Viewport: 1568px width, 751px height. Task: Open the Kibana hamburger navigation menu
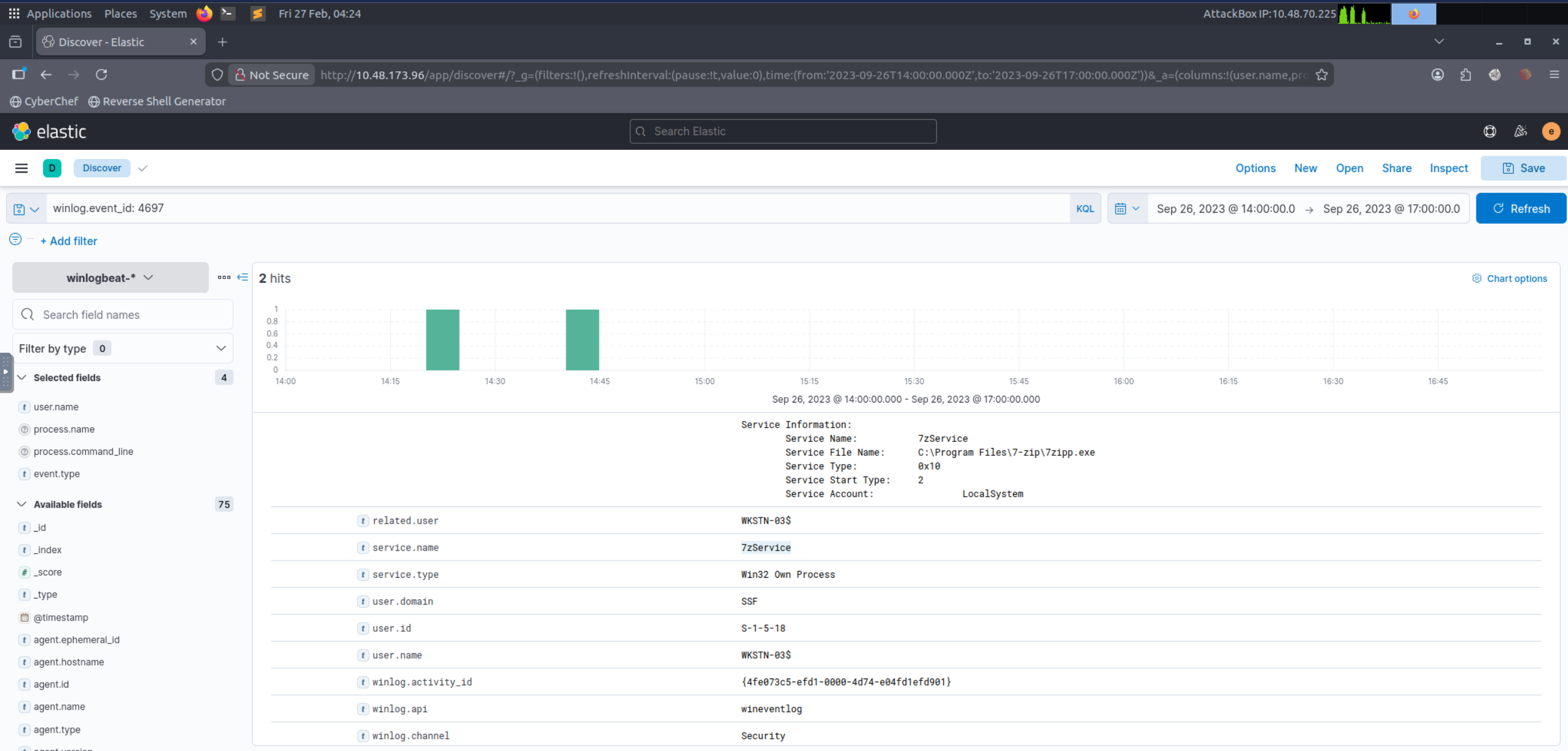pos(21,168)
